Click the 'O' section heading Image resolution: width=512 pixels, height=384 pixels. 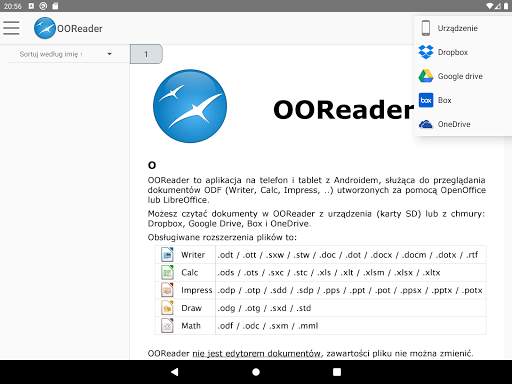click(152, 165)
